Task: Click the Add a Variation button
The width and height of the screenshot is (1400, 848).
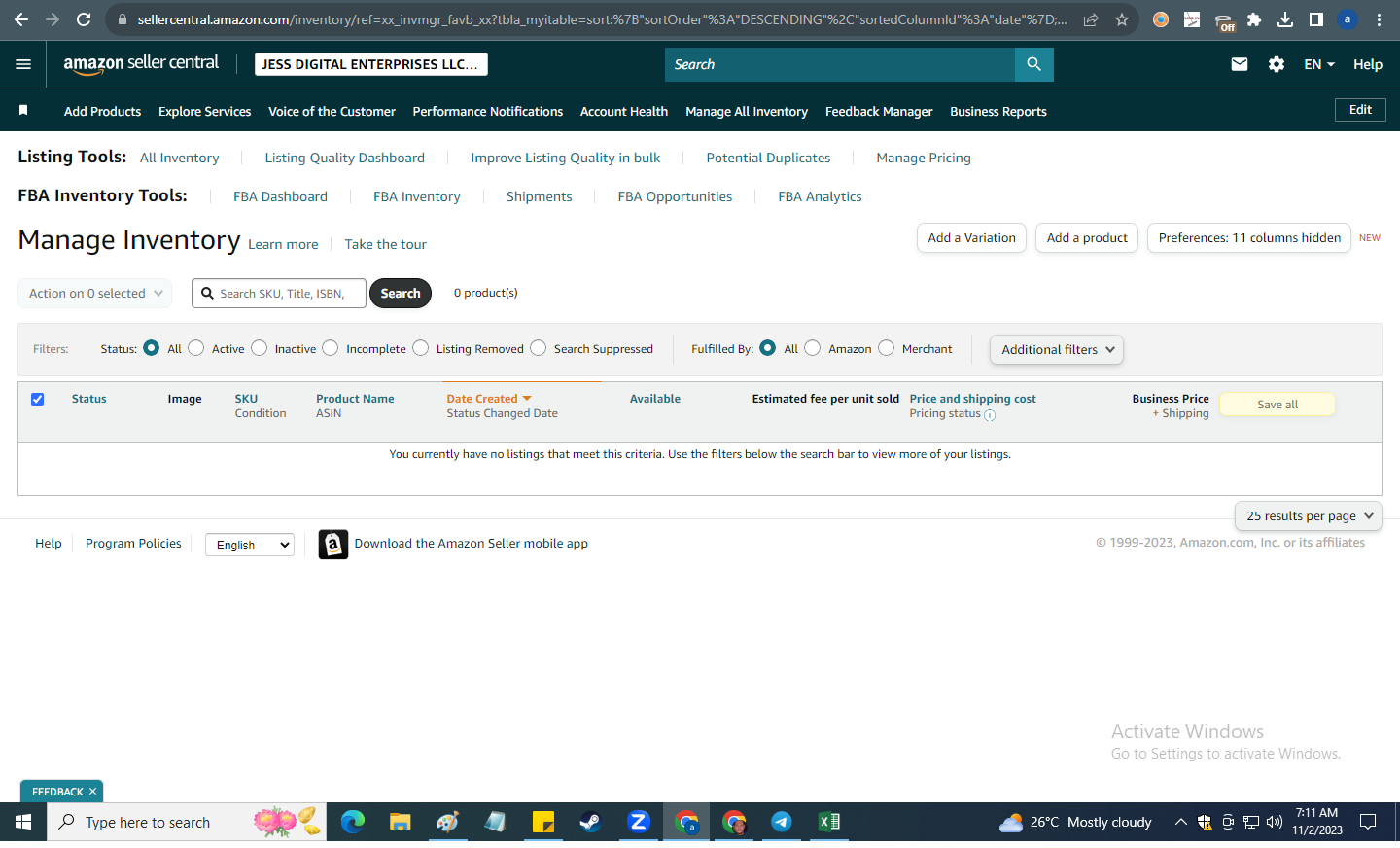Action: (x=971, y=238)
